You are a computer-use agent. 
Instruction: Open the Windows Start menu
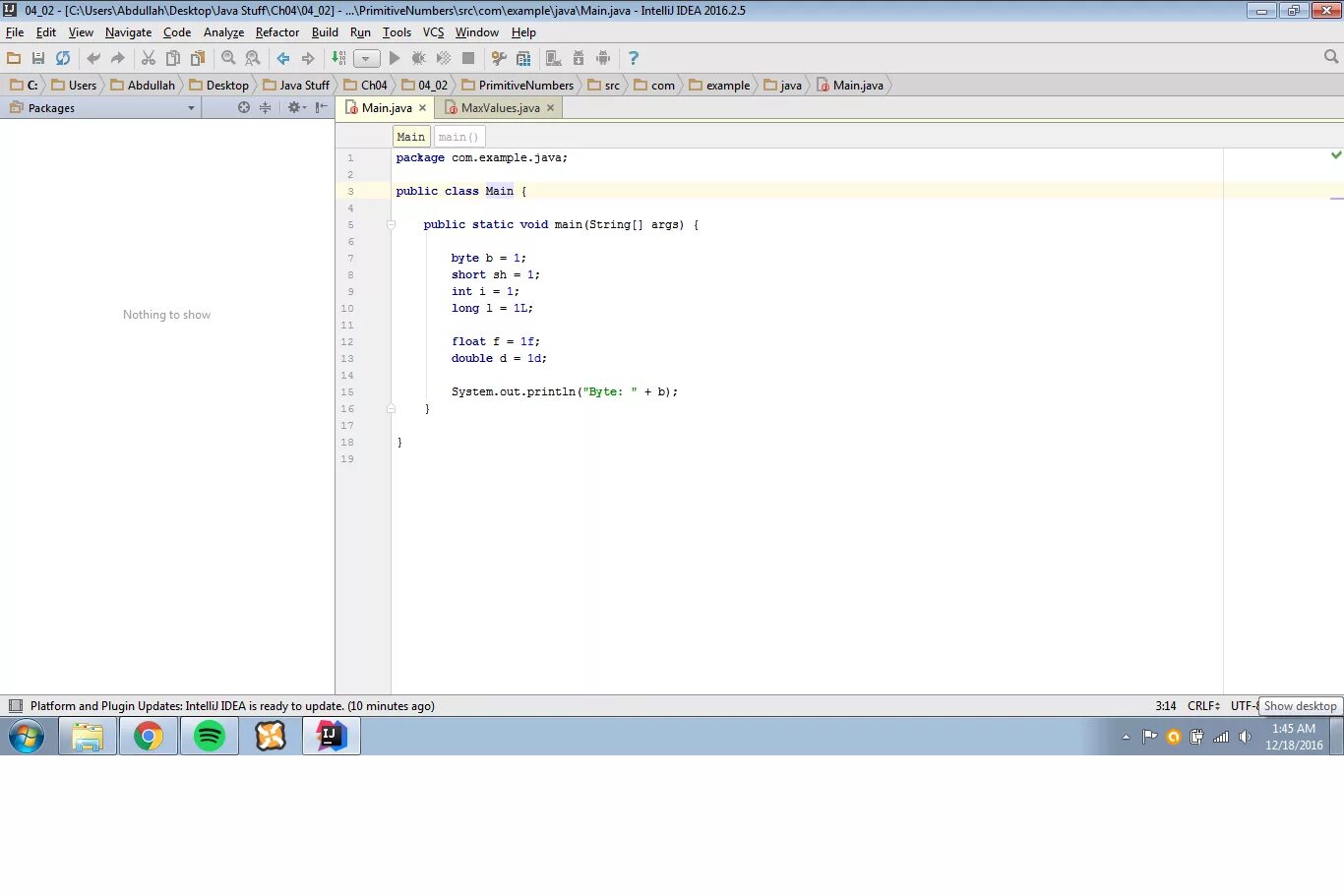(x=27, y=736)
